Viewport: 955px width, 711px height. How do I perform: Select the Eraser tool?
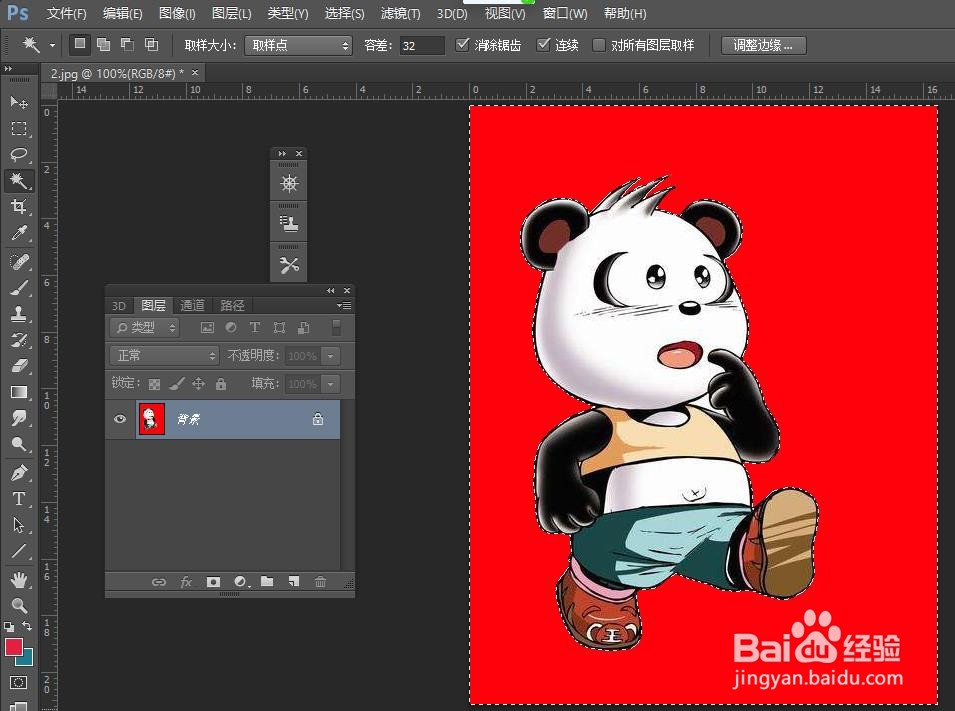tap(19, 366)
